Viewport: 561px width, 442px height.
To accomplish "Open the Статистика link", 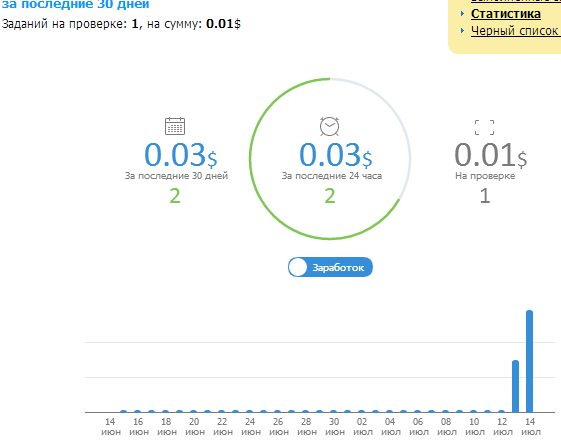I will tap(506, 14).
